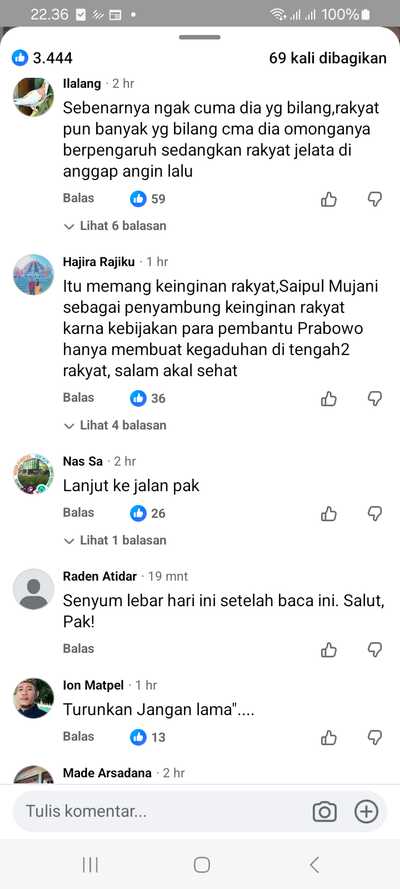
Task: Open the 3.444 likes reaction list
Action: [42, 58]
